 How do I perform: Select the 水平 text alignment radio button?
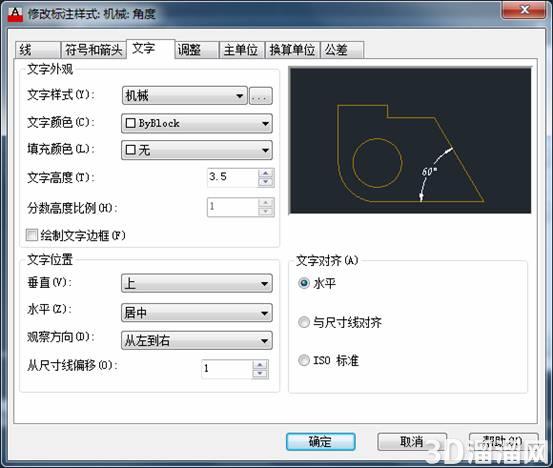pyautogui.click(x=304, y=283)
